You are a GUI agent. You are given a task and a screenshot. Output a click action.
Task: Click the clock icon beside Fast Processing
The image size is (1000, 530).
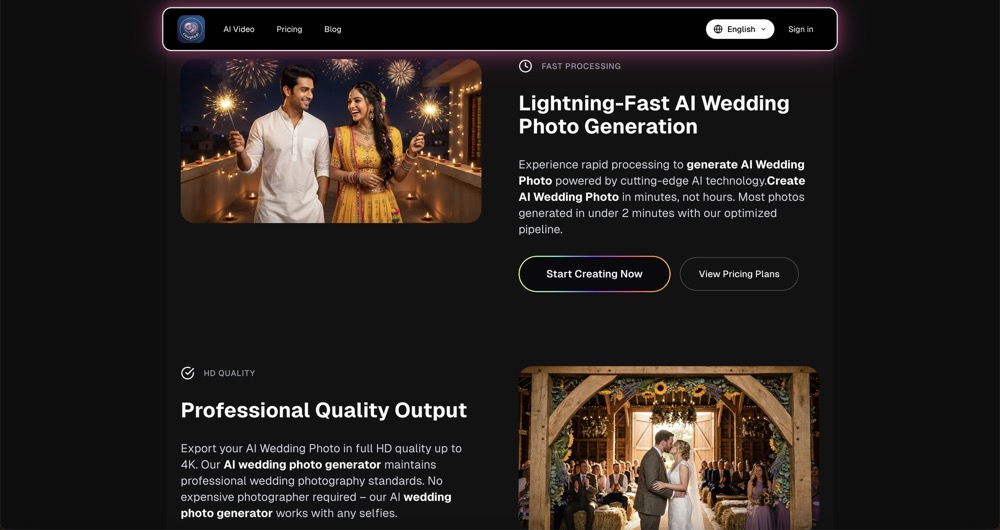click(x=525, y=66)
